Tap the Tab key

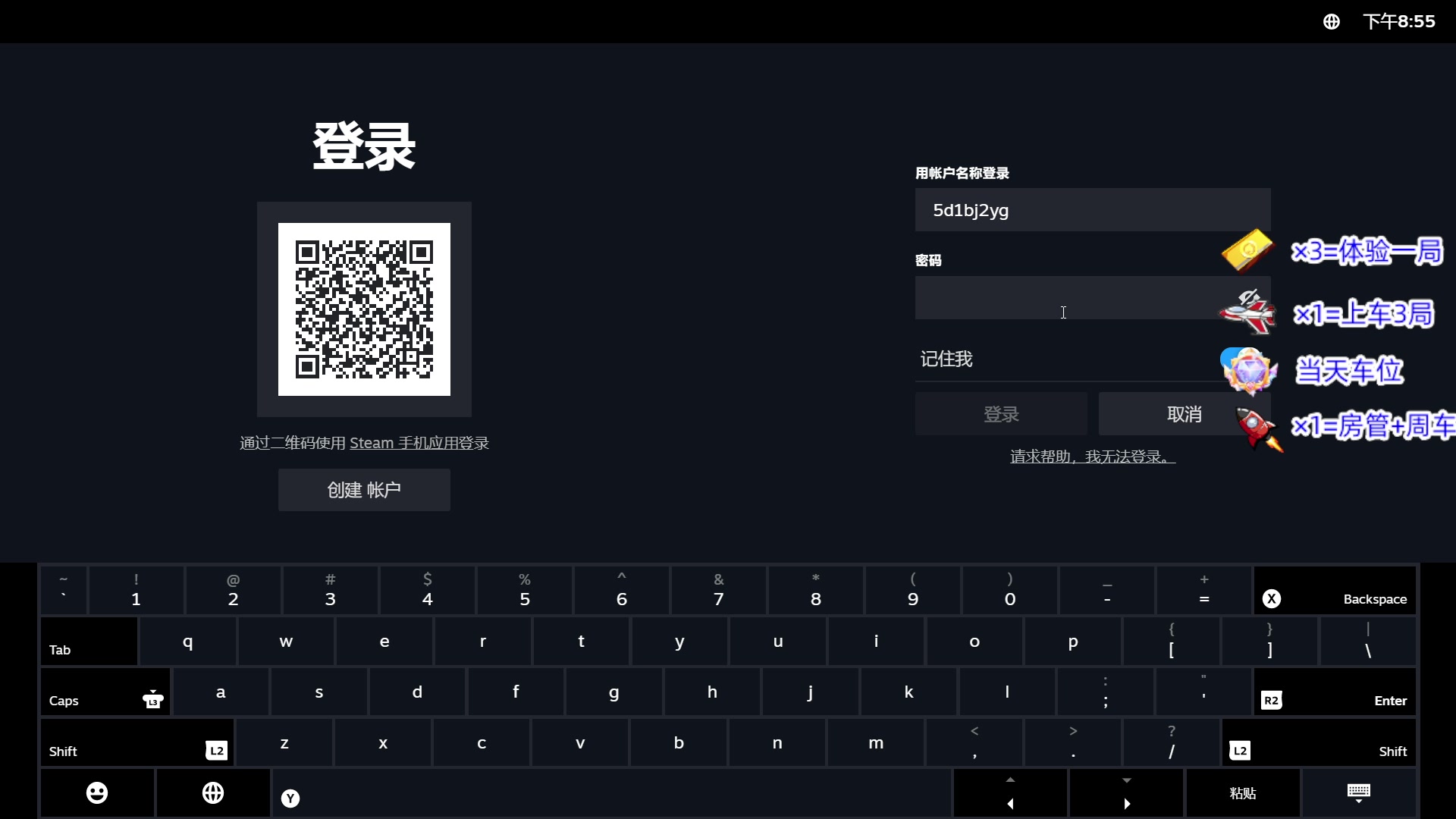(x=89, y=642)
